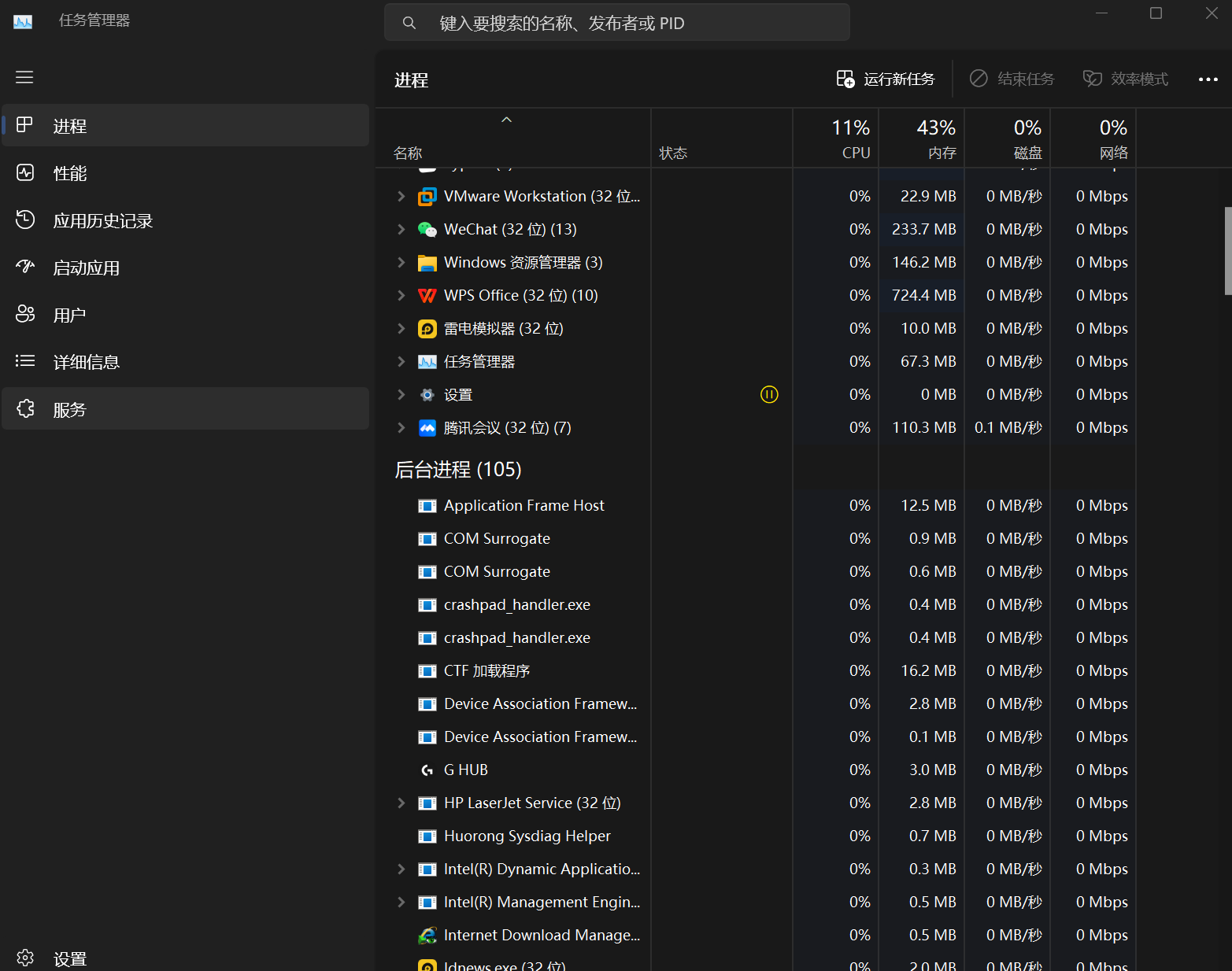1232x971 pixels.
Task: Click the 运行新任务 button
Action: [x=886, y=79]
